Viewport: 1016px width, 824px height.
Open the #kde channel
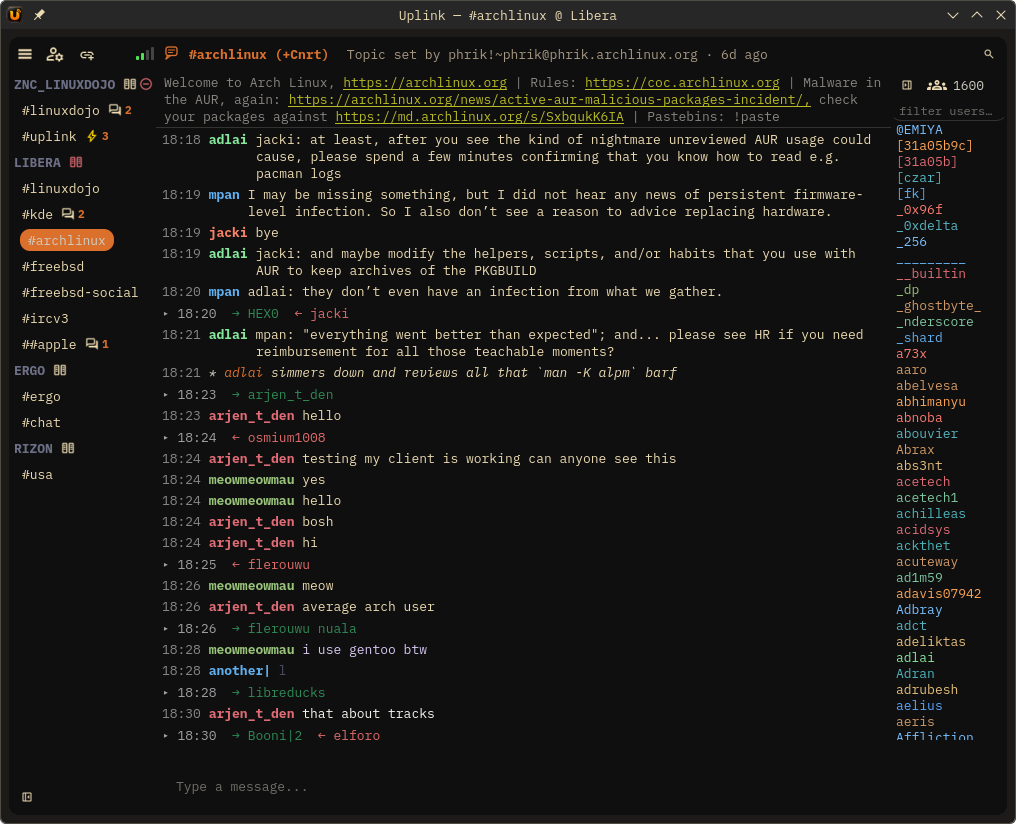pyautogui.click(x=37, y=214)
